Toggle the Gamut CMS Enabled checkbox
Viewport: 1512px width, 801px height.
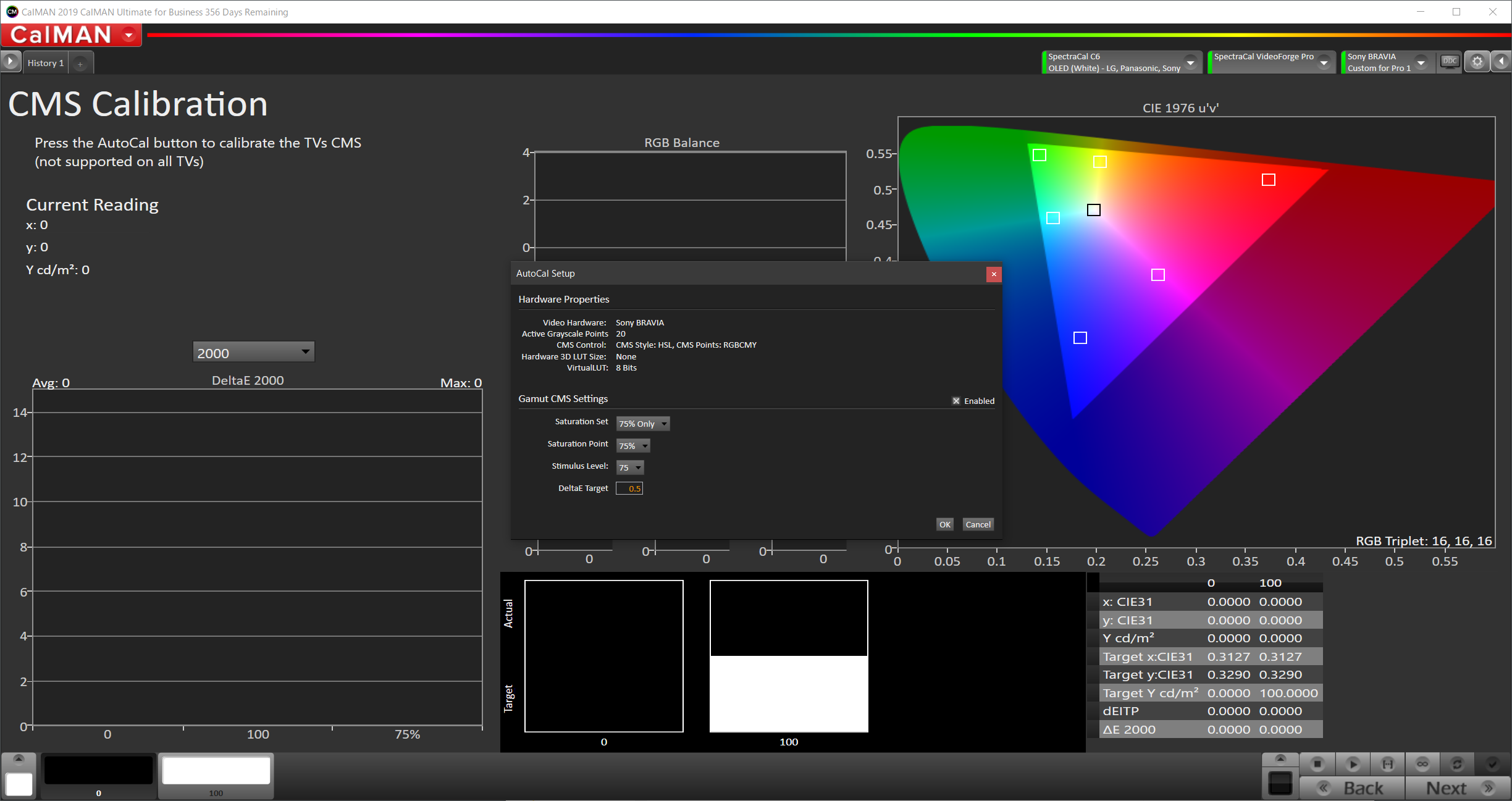pos(956,401)
